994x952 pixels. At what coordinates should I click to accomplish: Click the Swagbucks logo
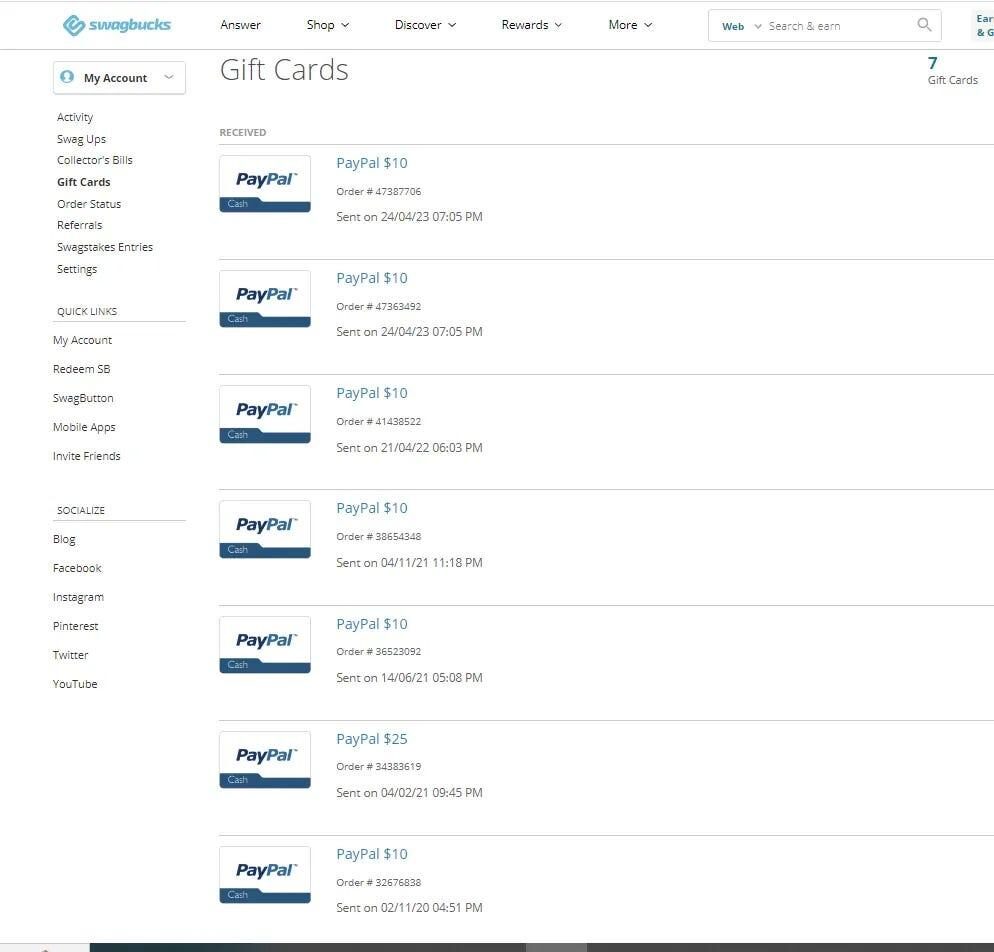[x=117, y=25]
